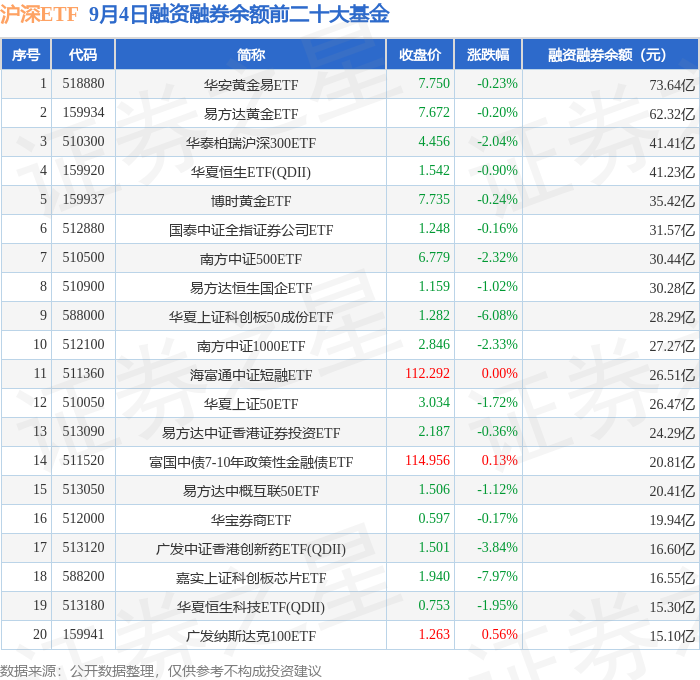Click the balance value 15.30亿
The height and width of the screenshot is (680, 700).
[x=672, y=607]
